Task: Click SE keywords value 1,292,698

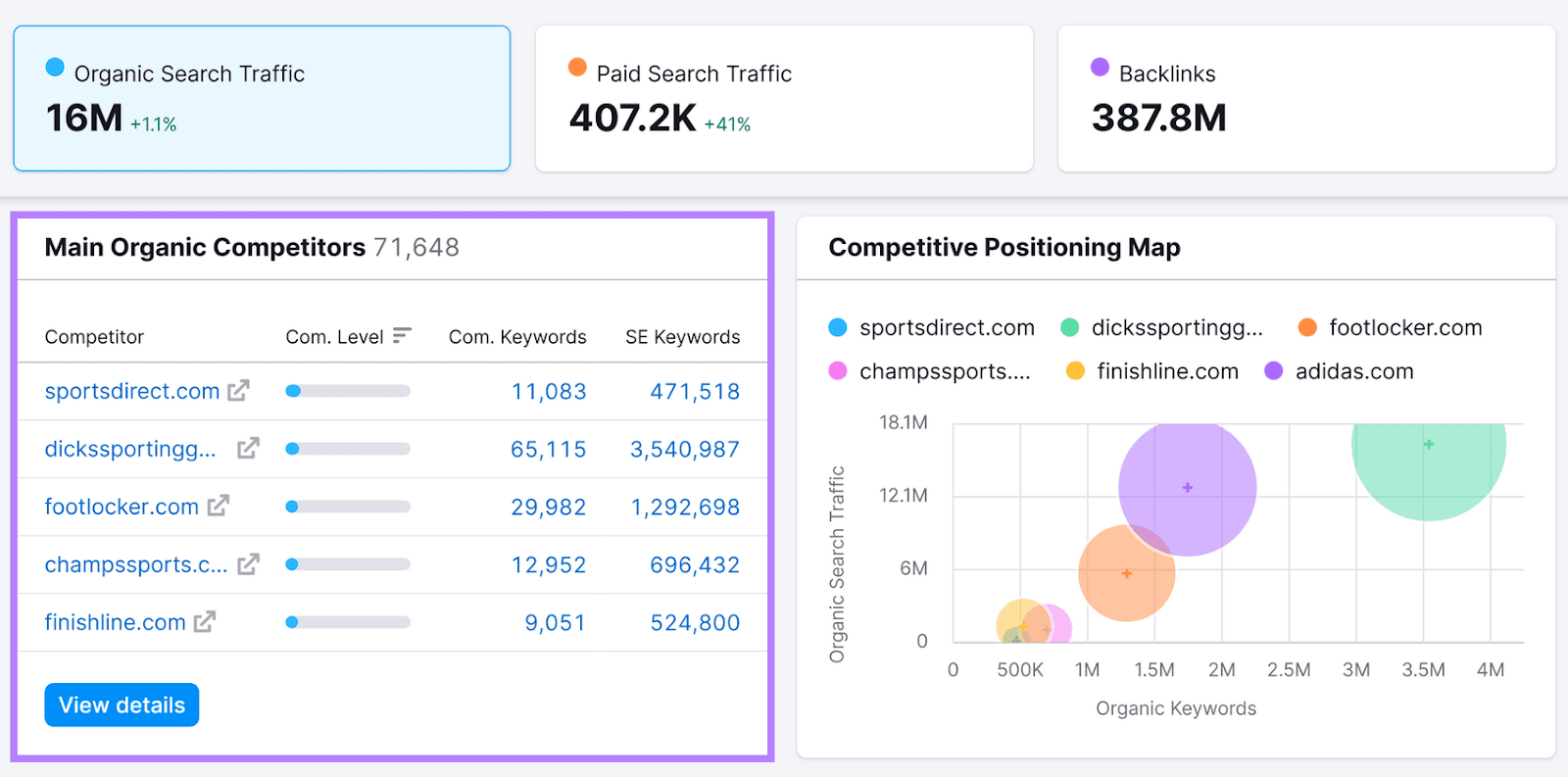Action: click(x=685, y=507)
